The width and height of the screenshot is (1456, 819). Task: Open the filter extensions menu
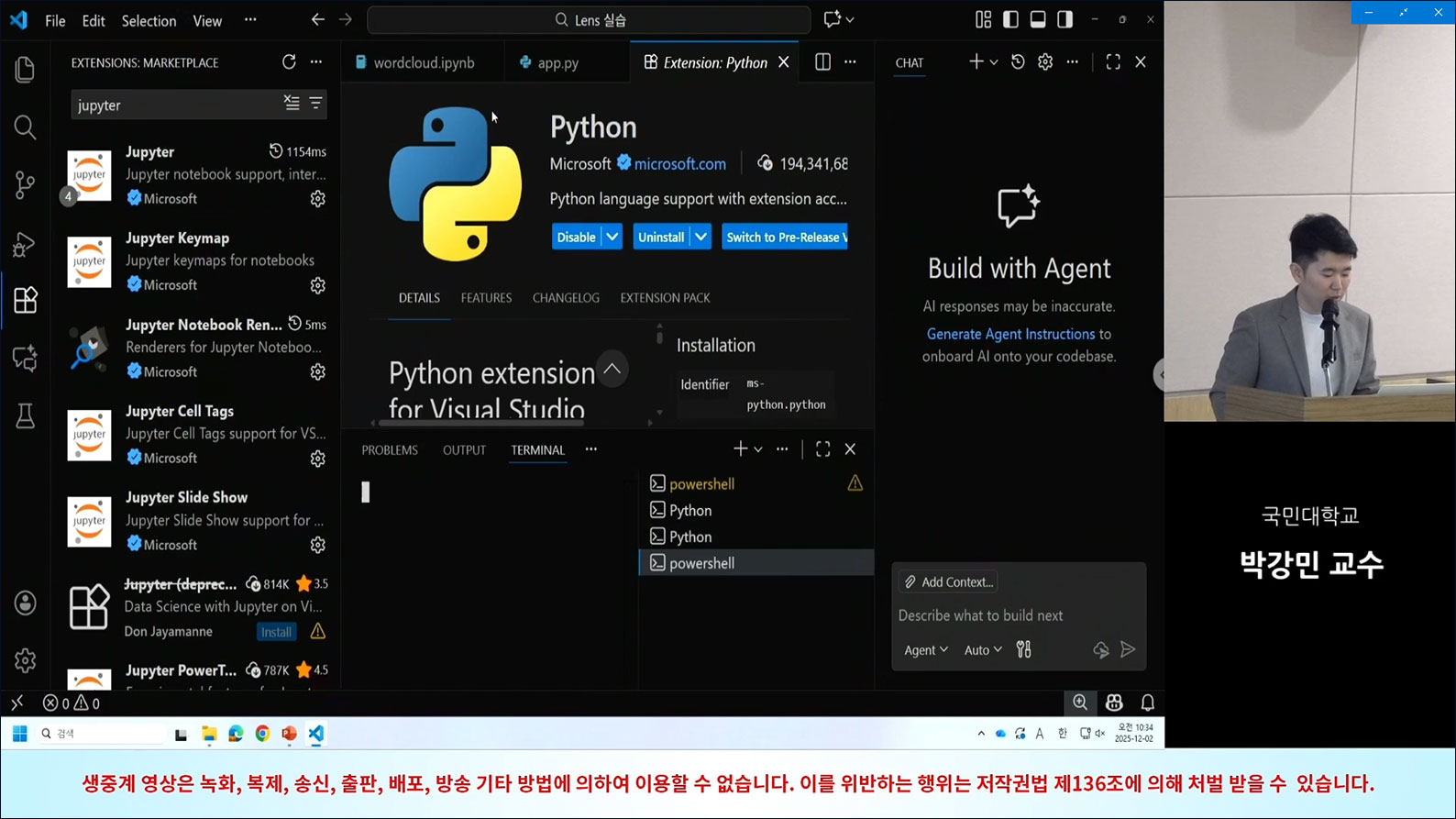pyautogui.click(x=315, y=104)
